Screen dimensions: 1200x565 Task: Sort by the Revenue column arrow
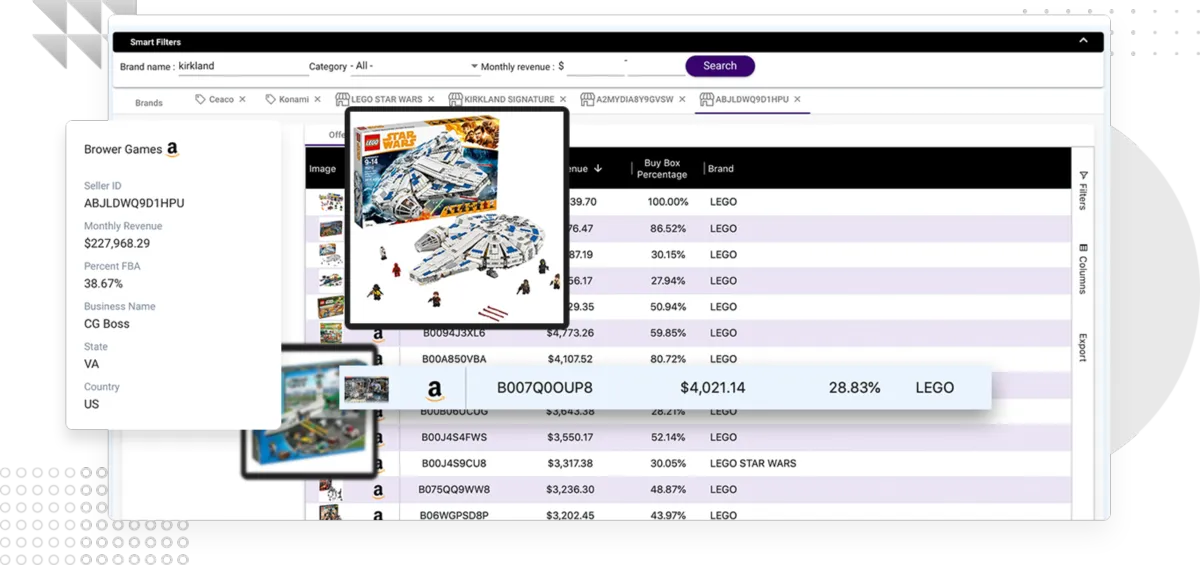[x=598, y=168]
